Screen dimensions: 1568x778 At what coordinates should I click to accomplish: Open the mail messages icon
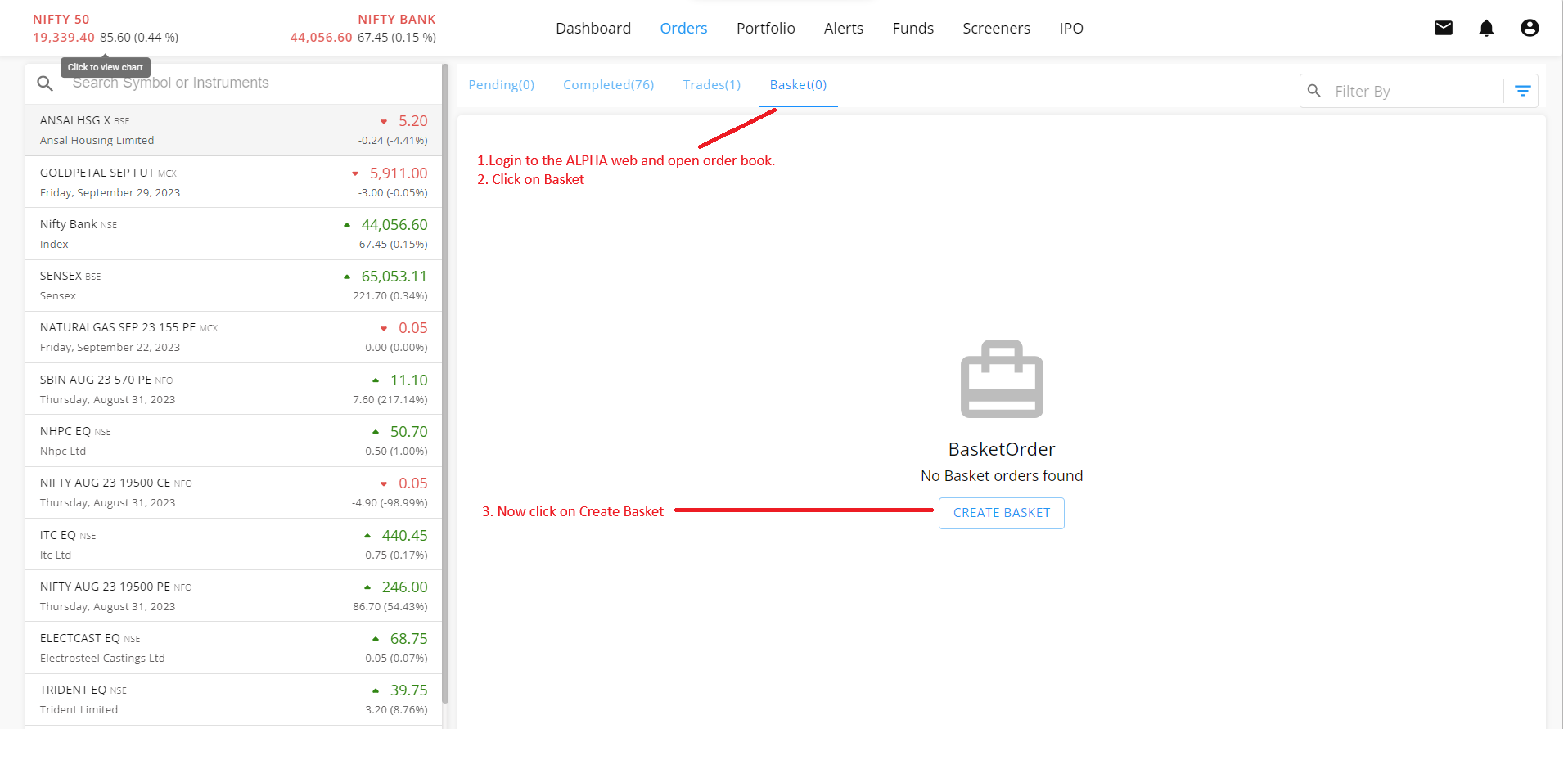pyautogui.click(x=1444, y=29)
